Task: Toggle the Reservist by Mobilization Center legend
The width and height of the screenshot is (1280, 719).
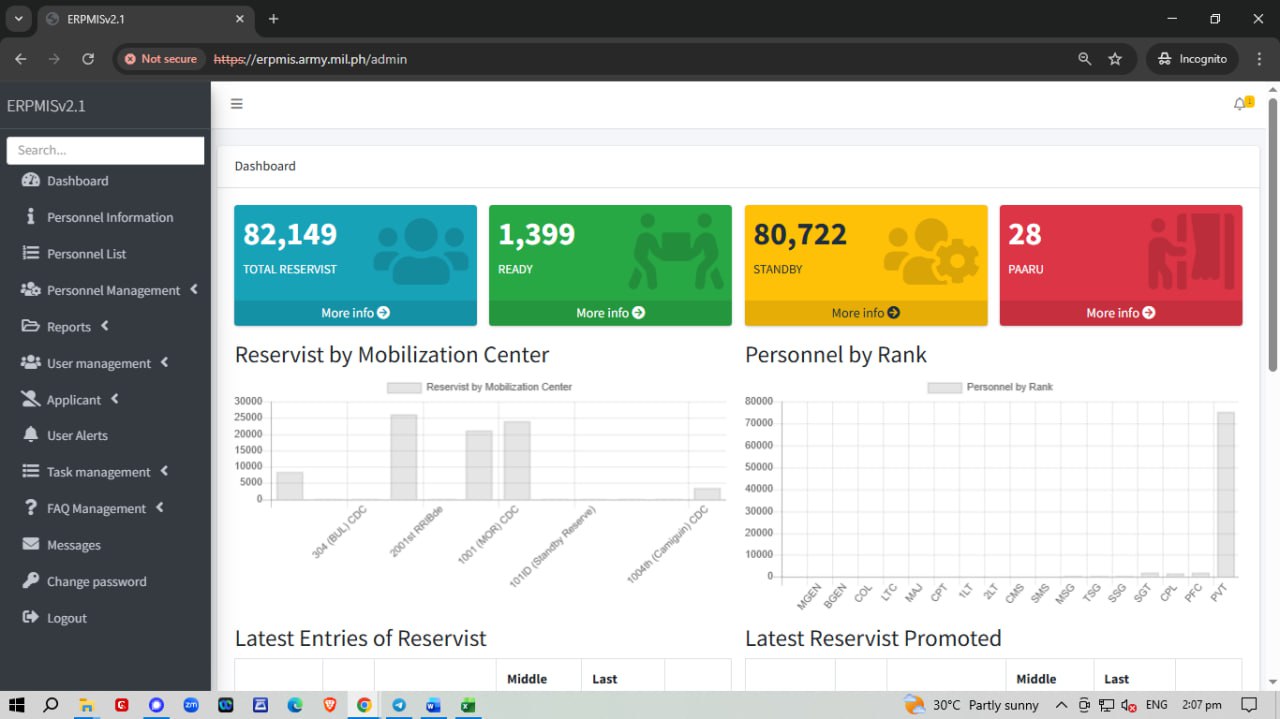Action: (479, 387)
